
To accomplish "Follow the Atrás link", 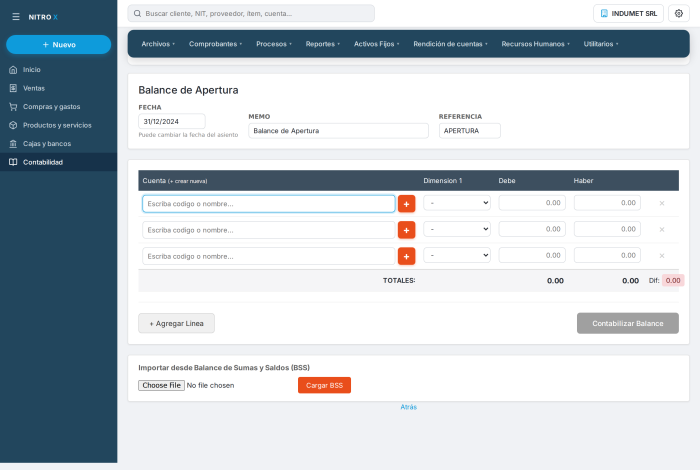I will [408, 407].
